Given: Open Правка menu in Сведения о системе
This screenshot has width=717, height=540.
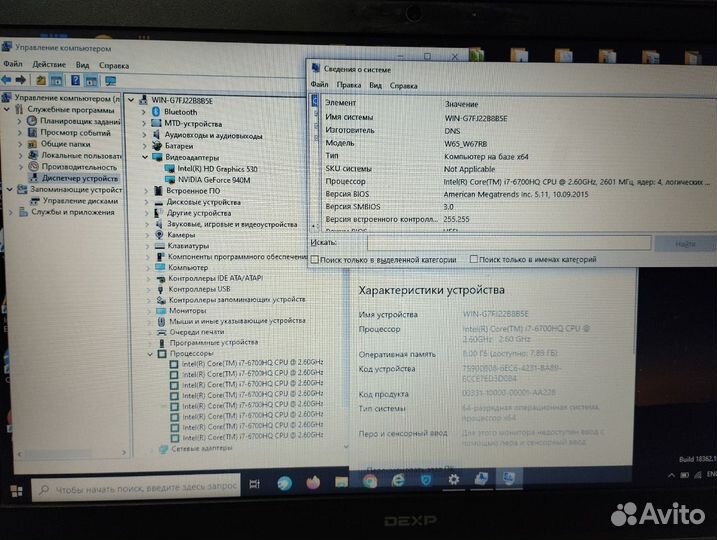Looking at the screenshot, I should (348, 85).
